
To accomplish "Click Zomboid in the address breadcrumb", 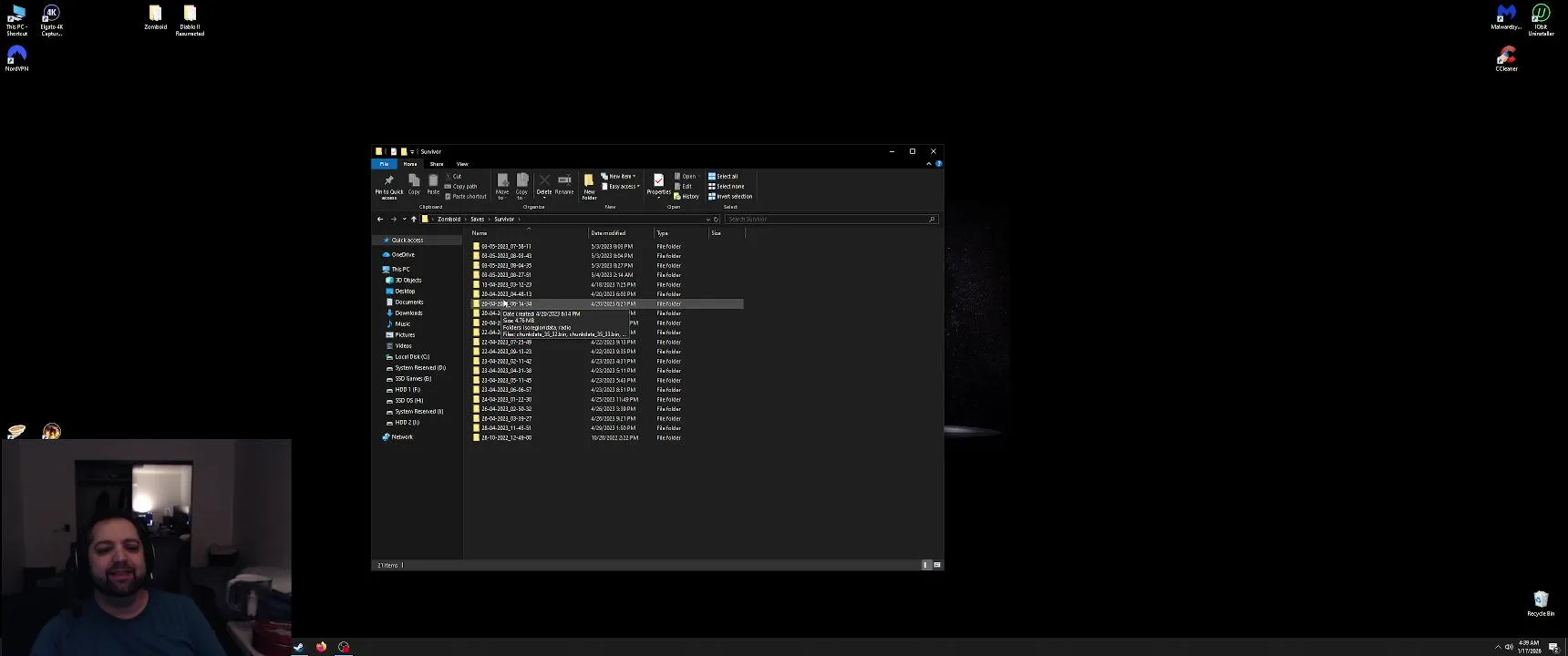I will pyautogui.click(x=449, y=220).
